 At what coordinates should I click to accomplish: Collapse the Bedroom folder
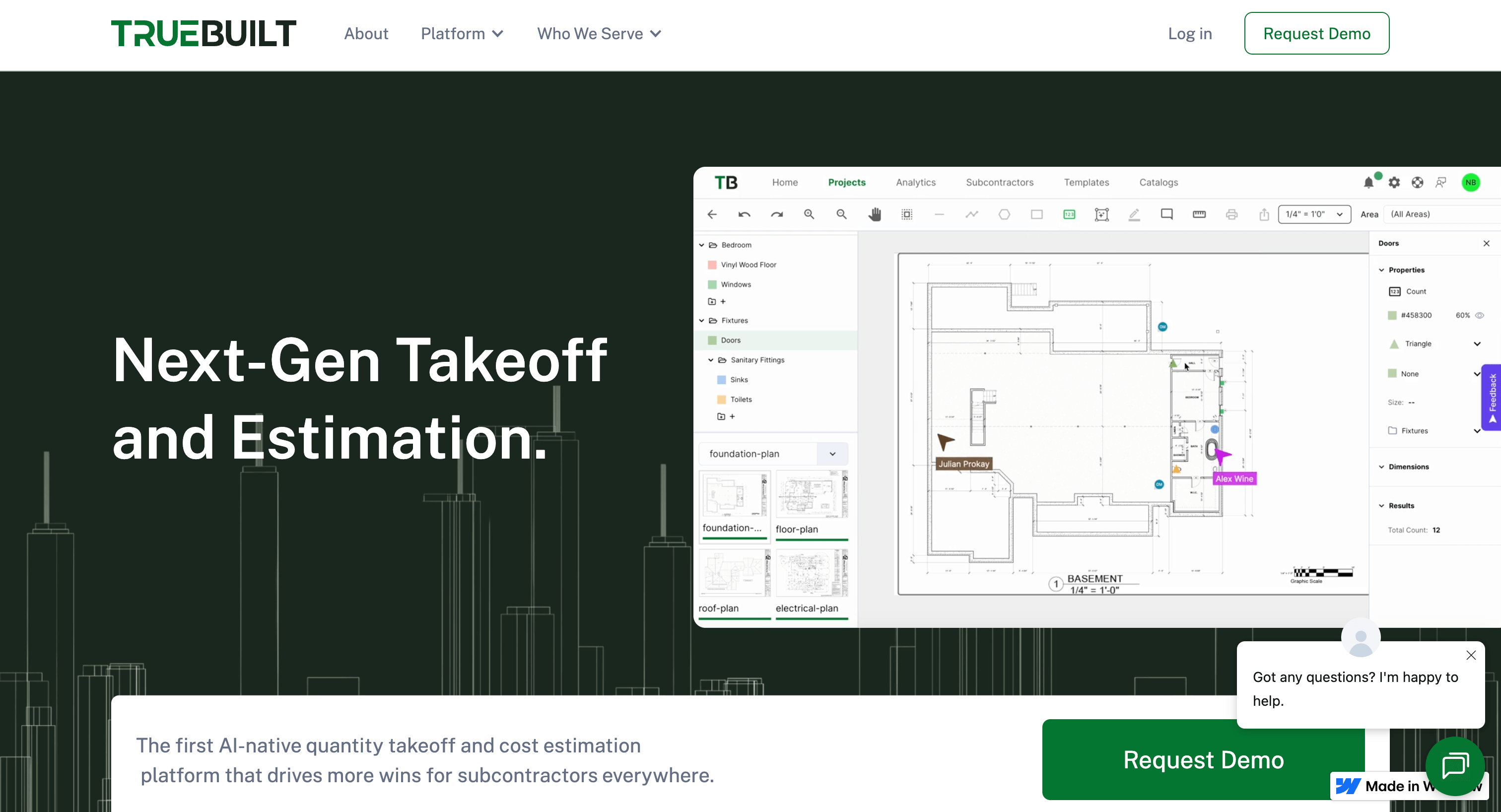pyautogui.click(x=701, y=245)
